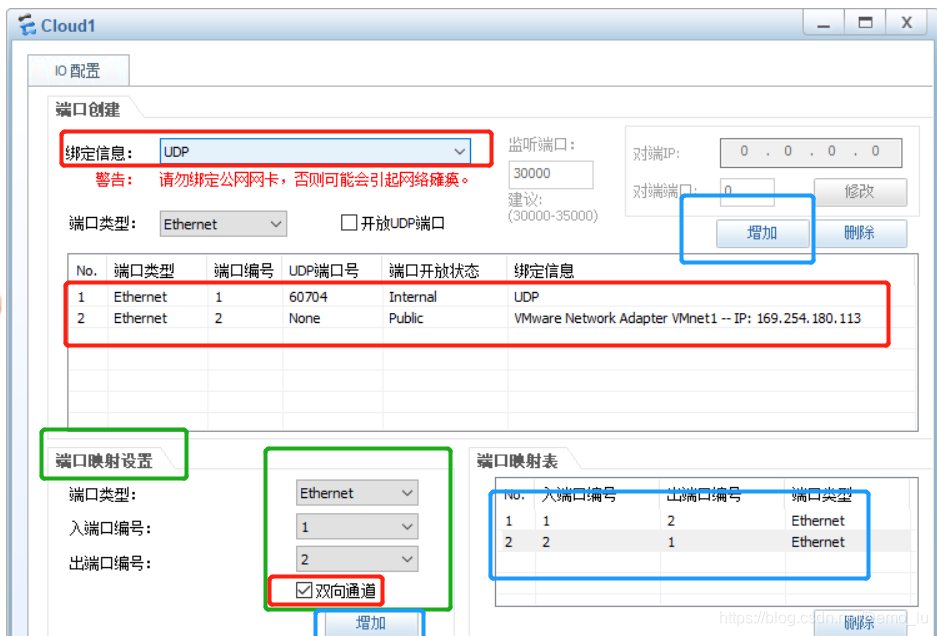The height and width of the screenshot is (636, 937).
Task: Switch to the 端口映射设置 tab
Action: point(104,461)
